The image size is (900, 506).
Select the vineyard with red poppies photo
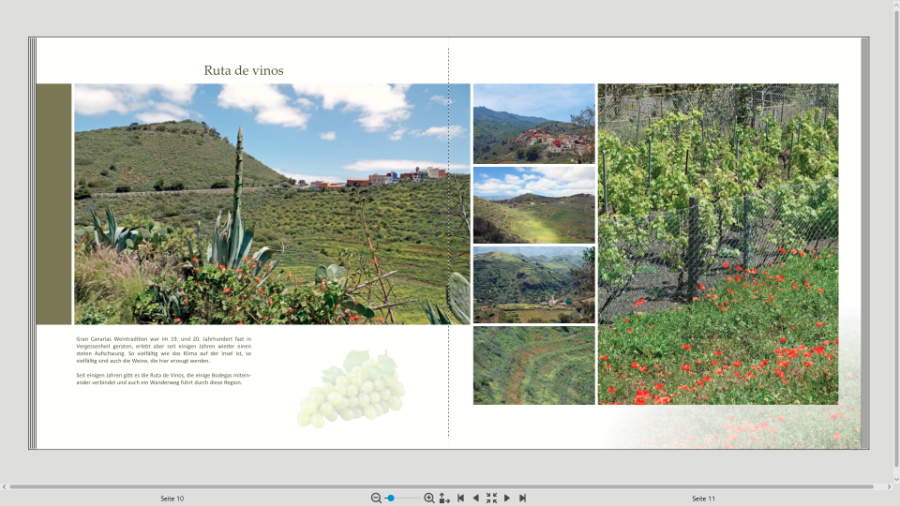tap(718, 244)
